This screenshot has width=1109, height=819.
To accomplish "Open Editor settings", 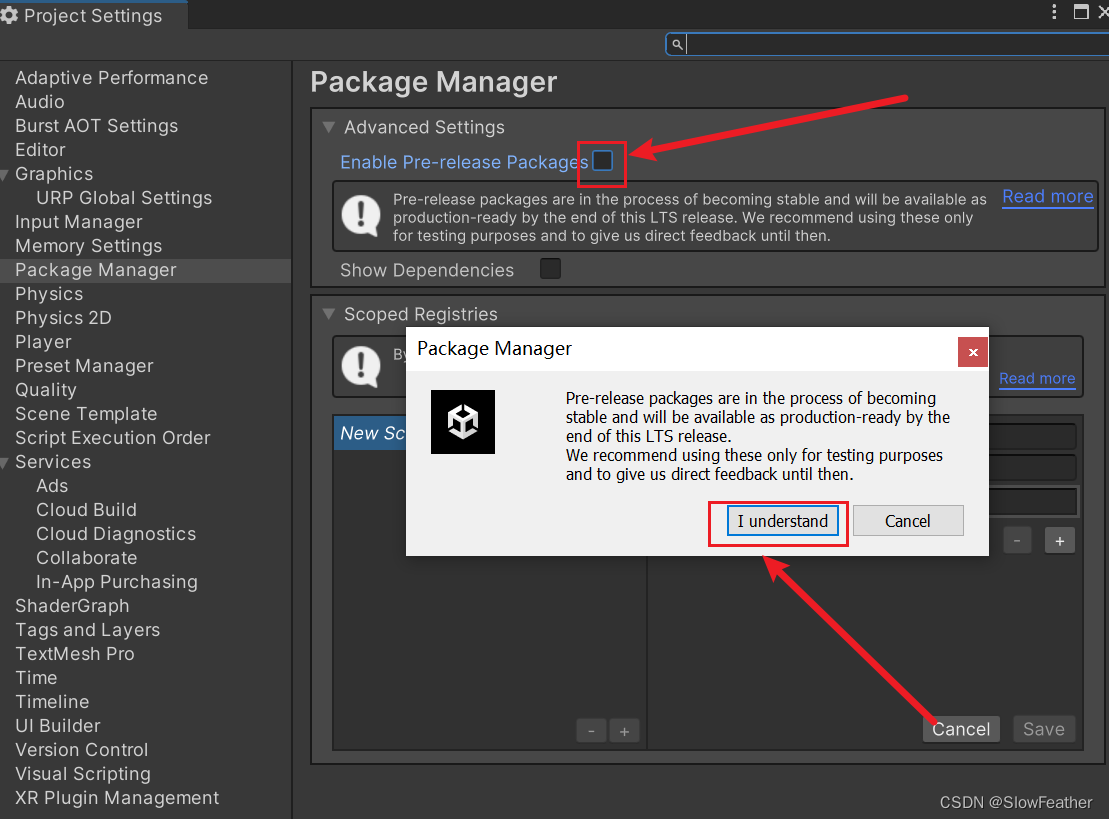I will pos(40,150).
